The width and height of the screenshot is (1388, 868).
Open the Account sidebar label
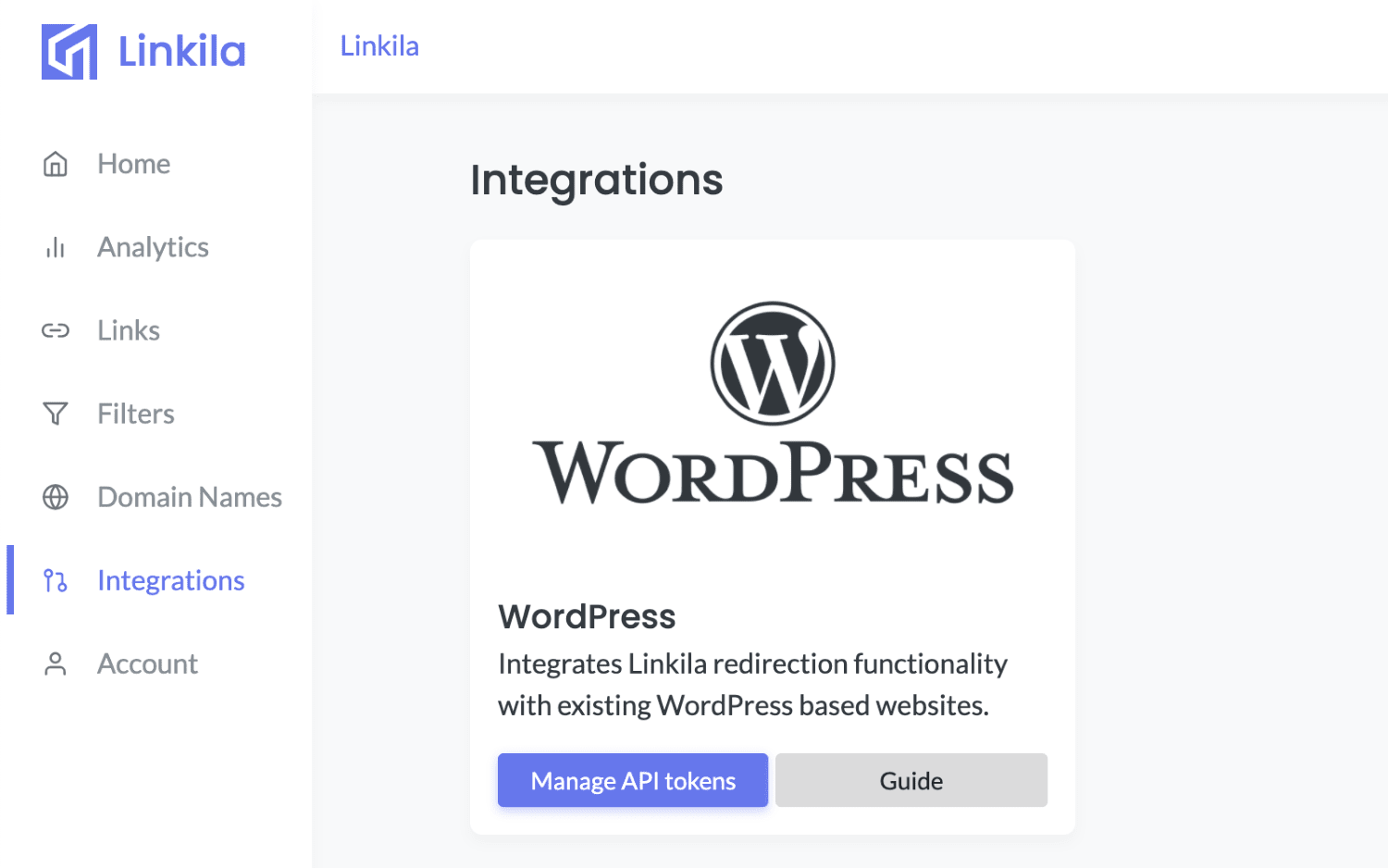tap(147, 663)
